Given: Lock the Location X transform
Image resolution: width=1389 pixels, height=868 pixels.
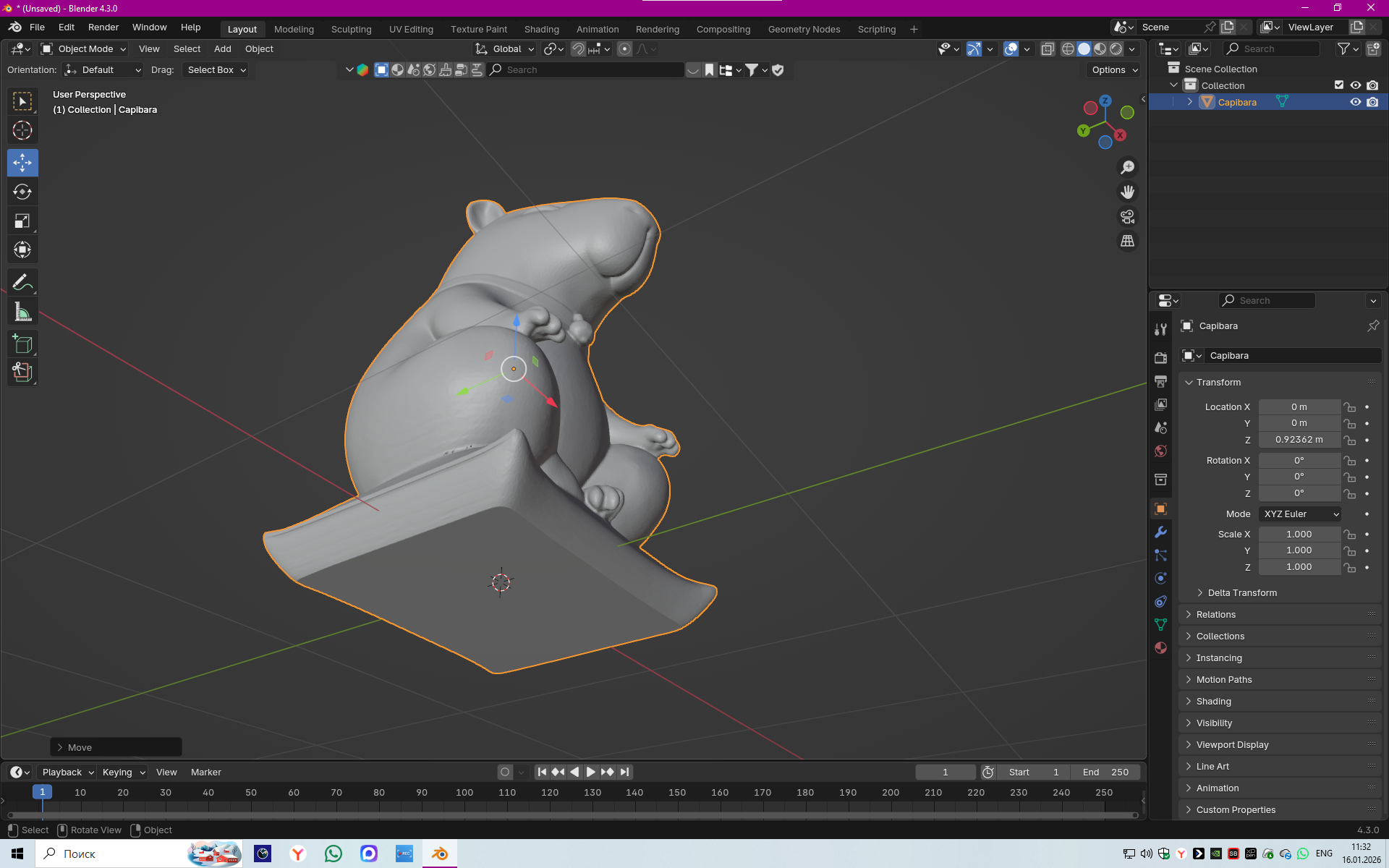Looking at the screenshot, I should click(x=1350, y=407).
